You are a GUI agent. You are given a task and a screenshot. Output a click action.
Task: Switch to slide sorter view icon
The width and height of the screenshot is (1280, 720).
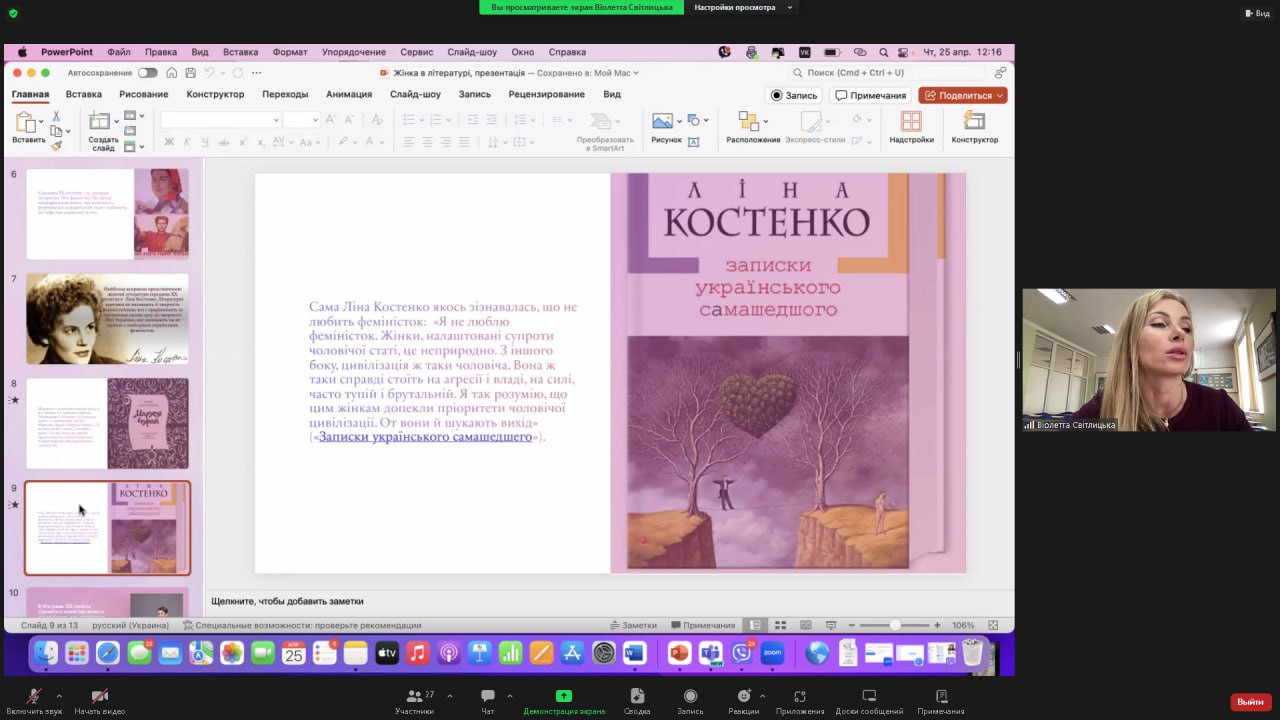click(781, 625)
